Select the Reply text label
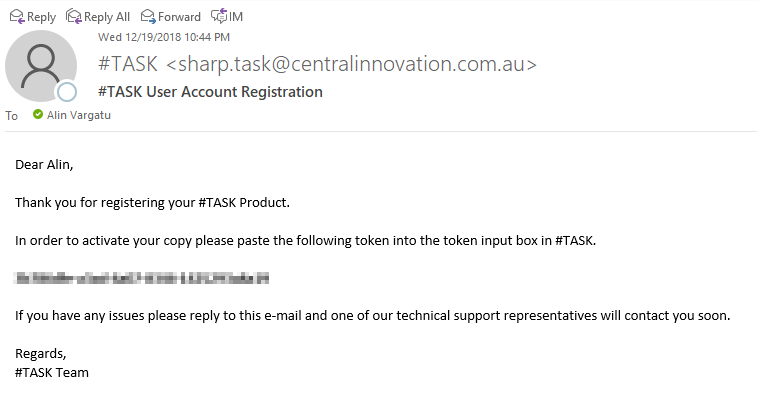The width and height of the screenshot is (757, 398). click(x=41, y=17)
